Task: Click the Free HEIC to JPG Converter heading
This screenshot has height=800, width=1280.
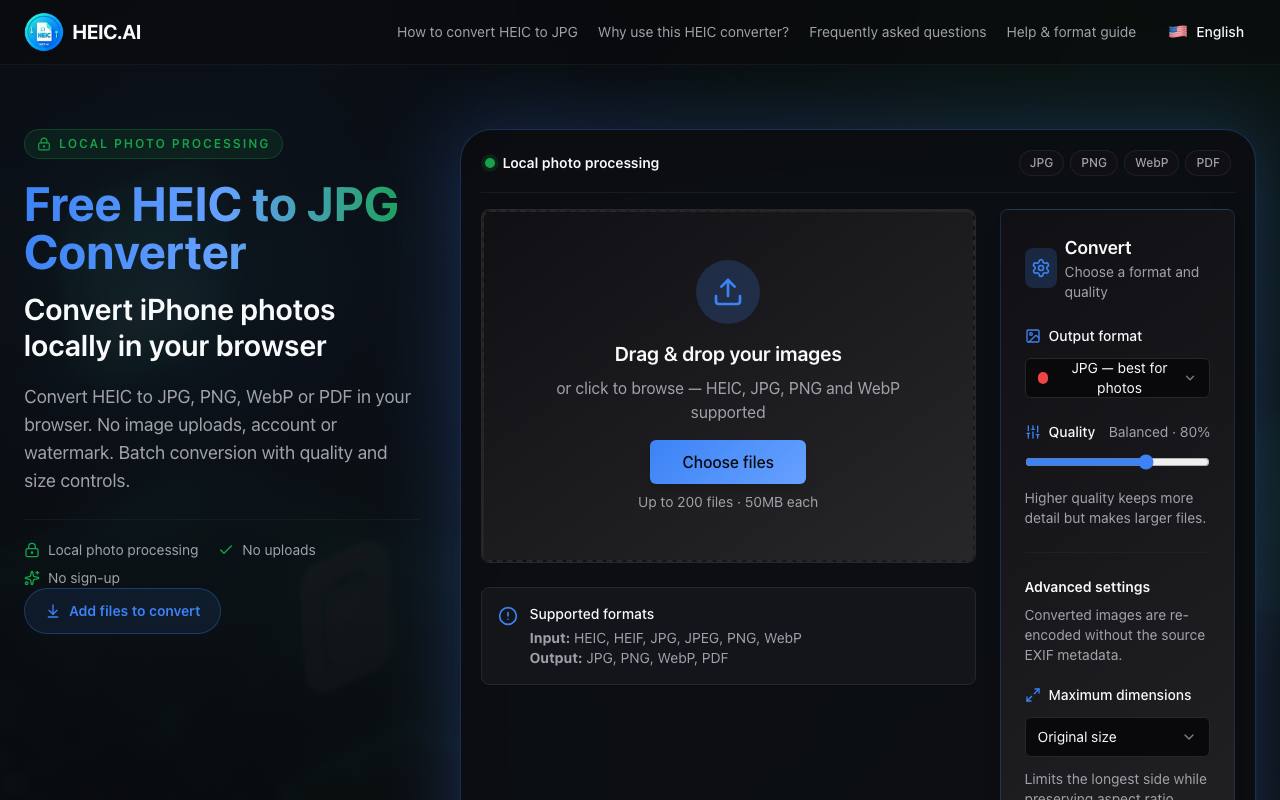Action: pyautogui.click(x=211, y=228)
